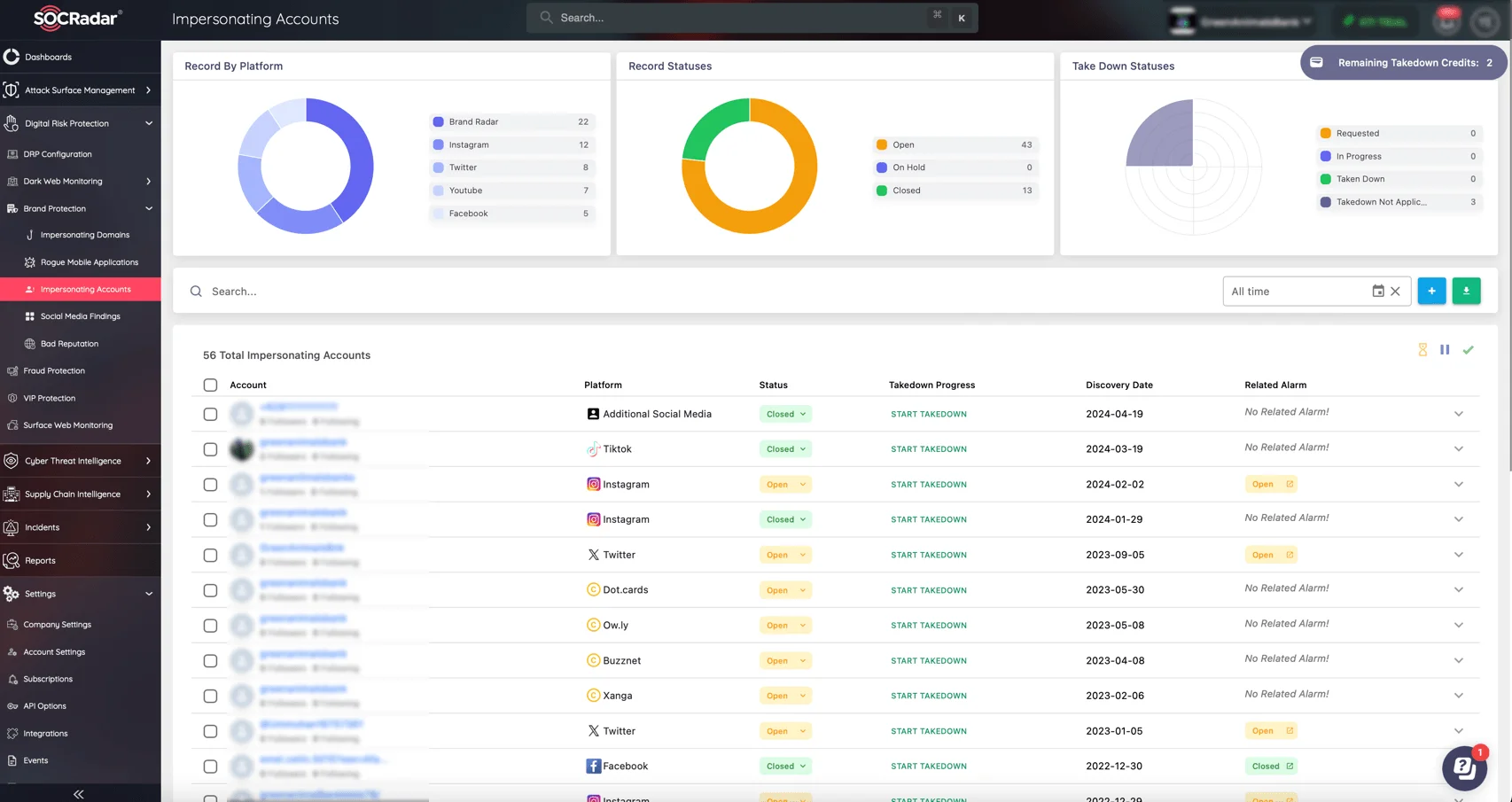This screenshot has height=802, width=1512.
Task: Open the support chat widget
Action: click(1464, 767)
